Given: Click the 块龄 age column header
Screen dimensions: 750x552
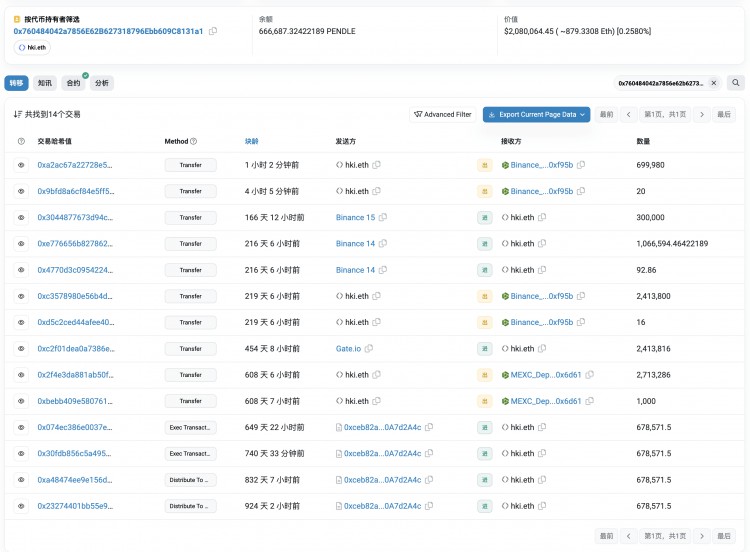Looking at the screenshot, I should [x=252, y=142].
